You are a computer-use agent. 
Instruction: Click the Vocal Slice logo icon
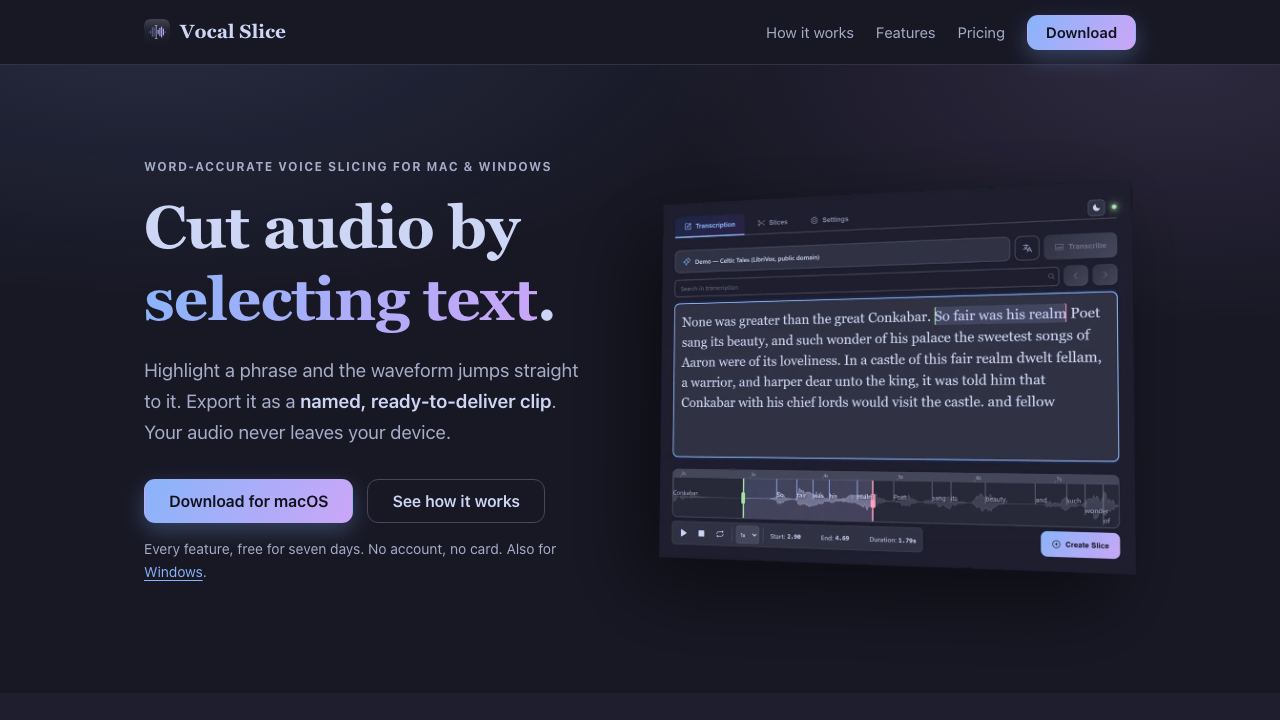tap(157, 31)
